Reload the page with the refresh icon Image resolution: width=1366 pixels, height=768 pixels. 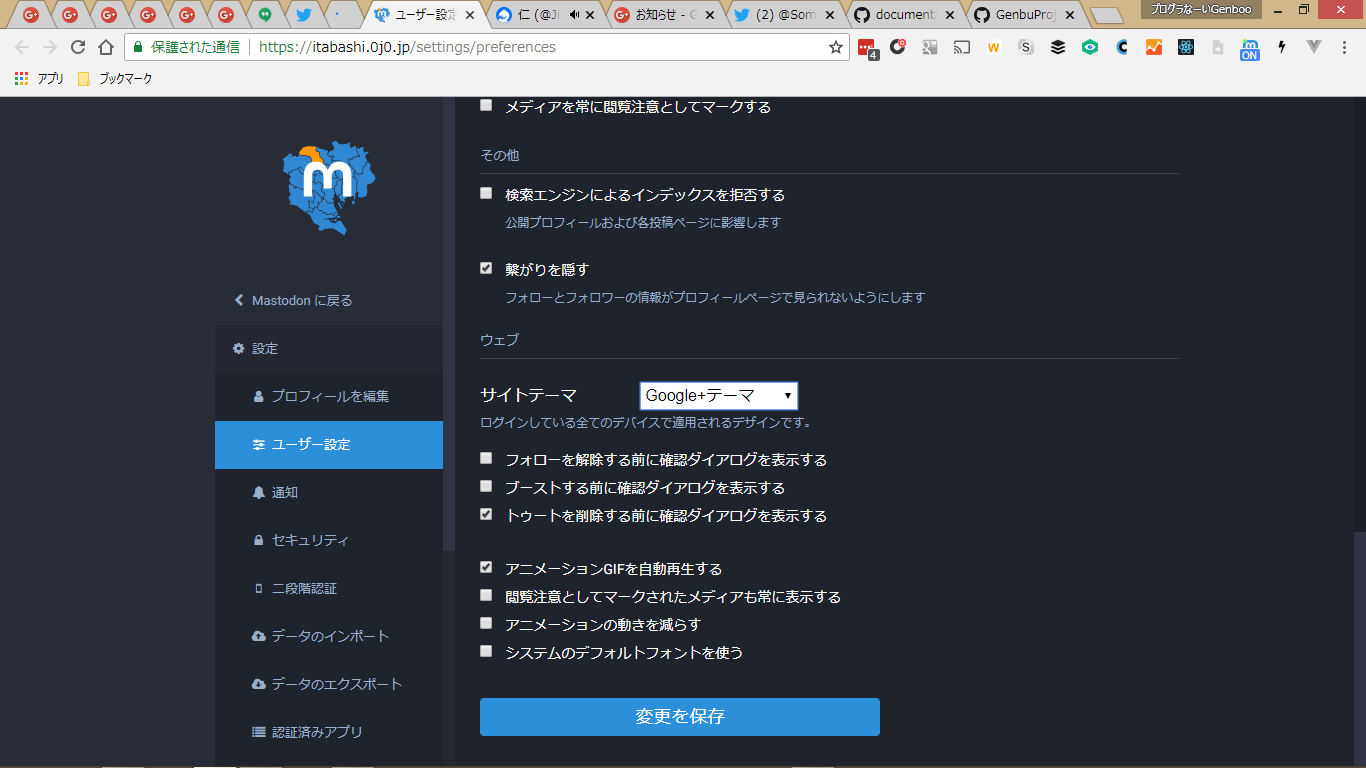[78, 47]
